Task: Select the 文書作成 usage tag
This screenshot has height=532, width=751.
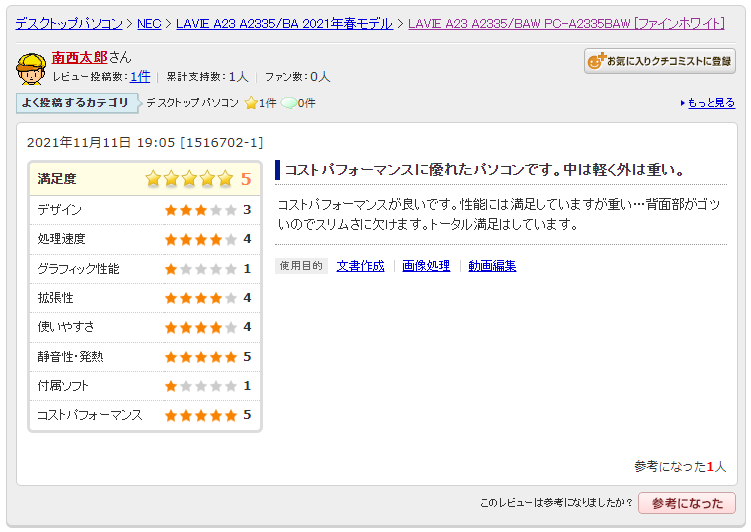Action: pos(360,266)
